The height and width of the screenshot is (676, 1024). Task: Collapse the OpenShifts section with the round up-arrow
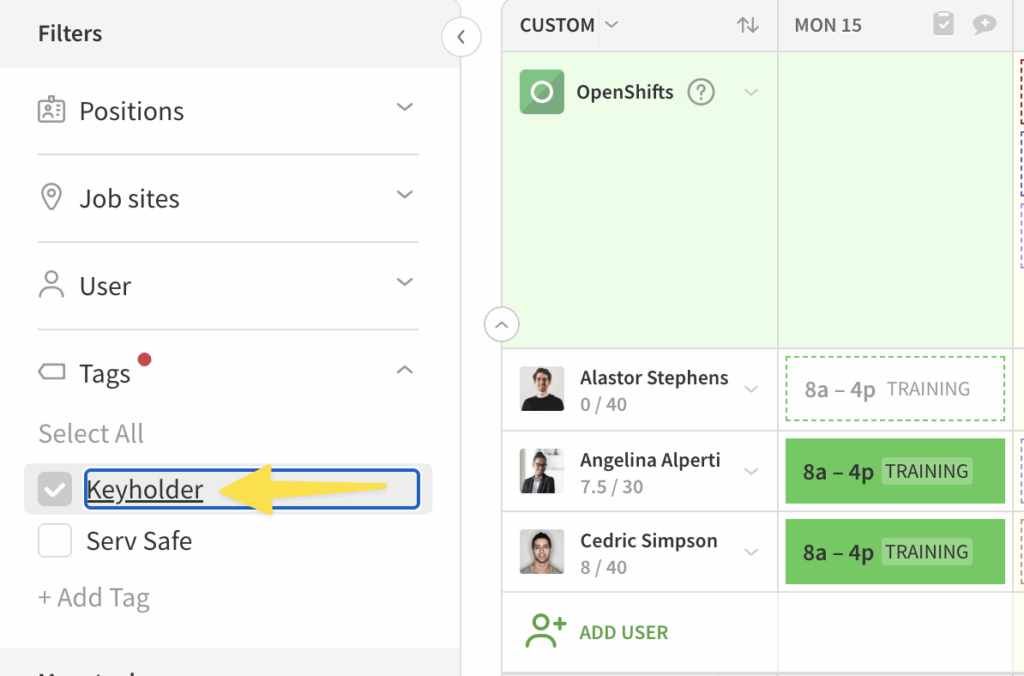[x=502, y=324]
